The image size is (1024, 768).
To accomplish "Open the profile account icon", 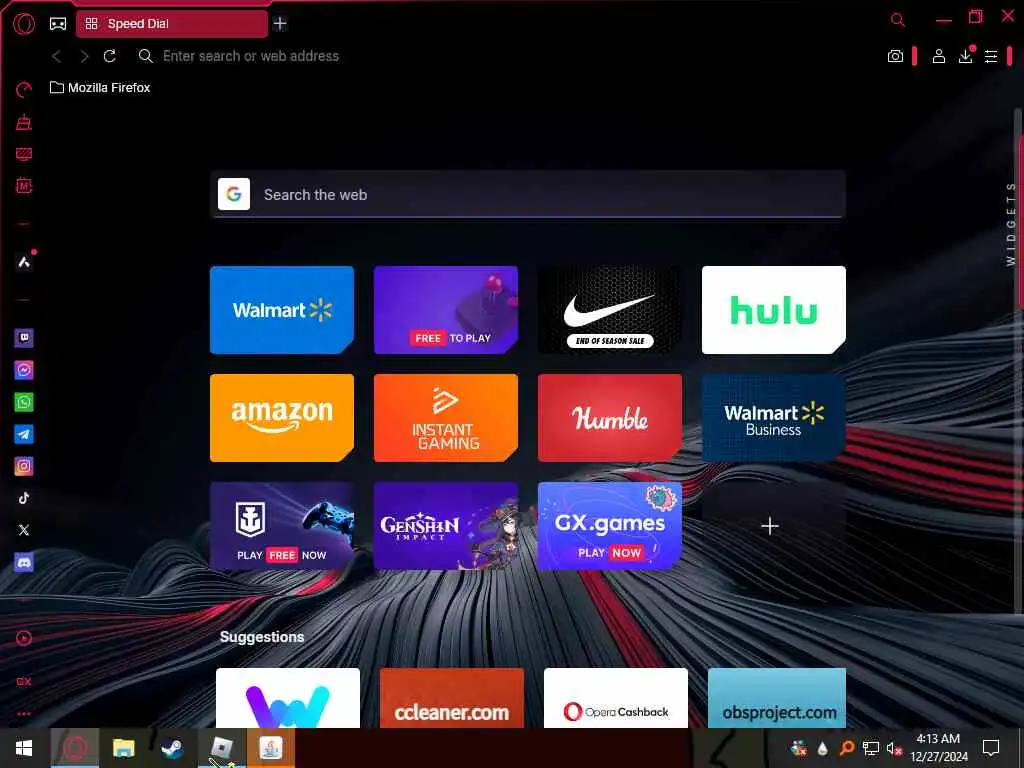I will point(938,56).
